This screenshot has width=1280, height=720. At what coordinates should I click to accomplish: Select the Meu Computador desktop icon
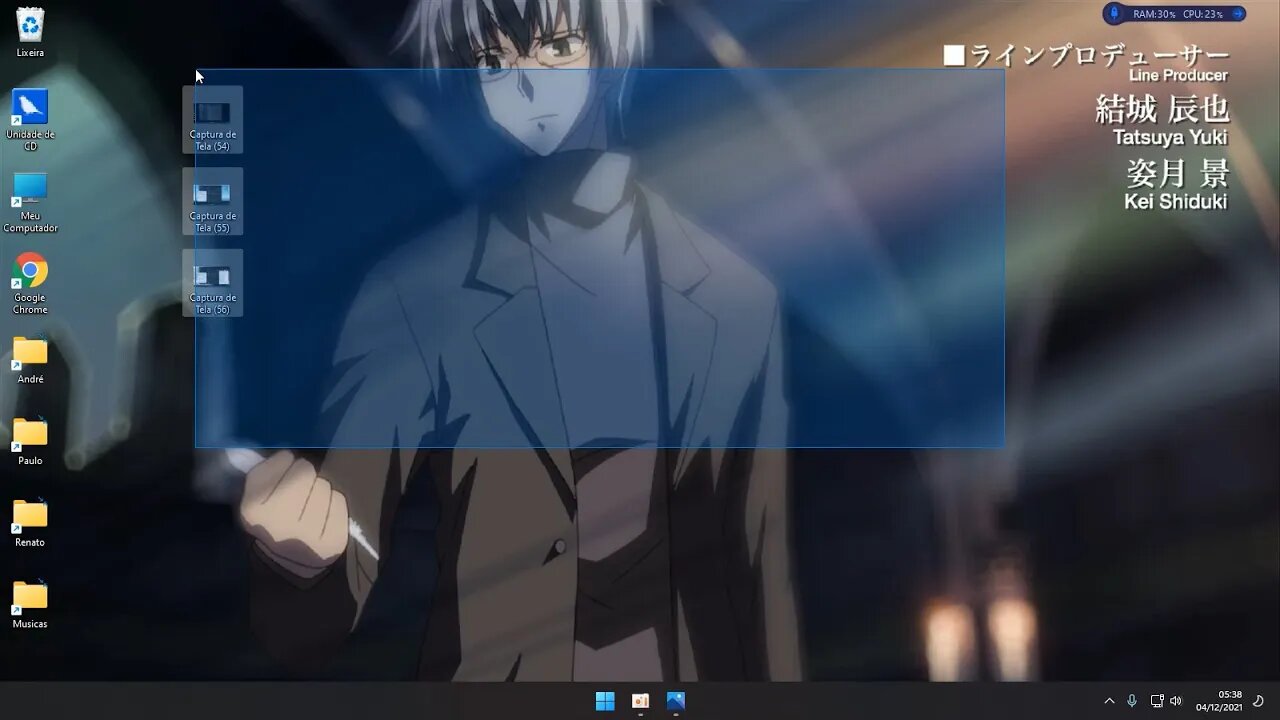(30, 202)
